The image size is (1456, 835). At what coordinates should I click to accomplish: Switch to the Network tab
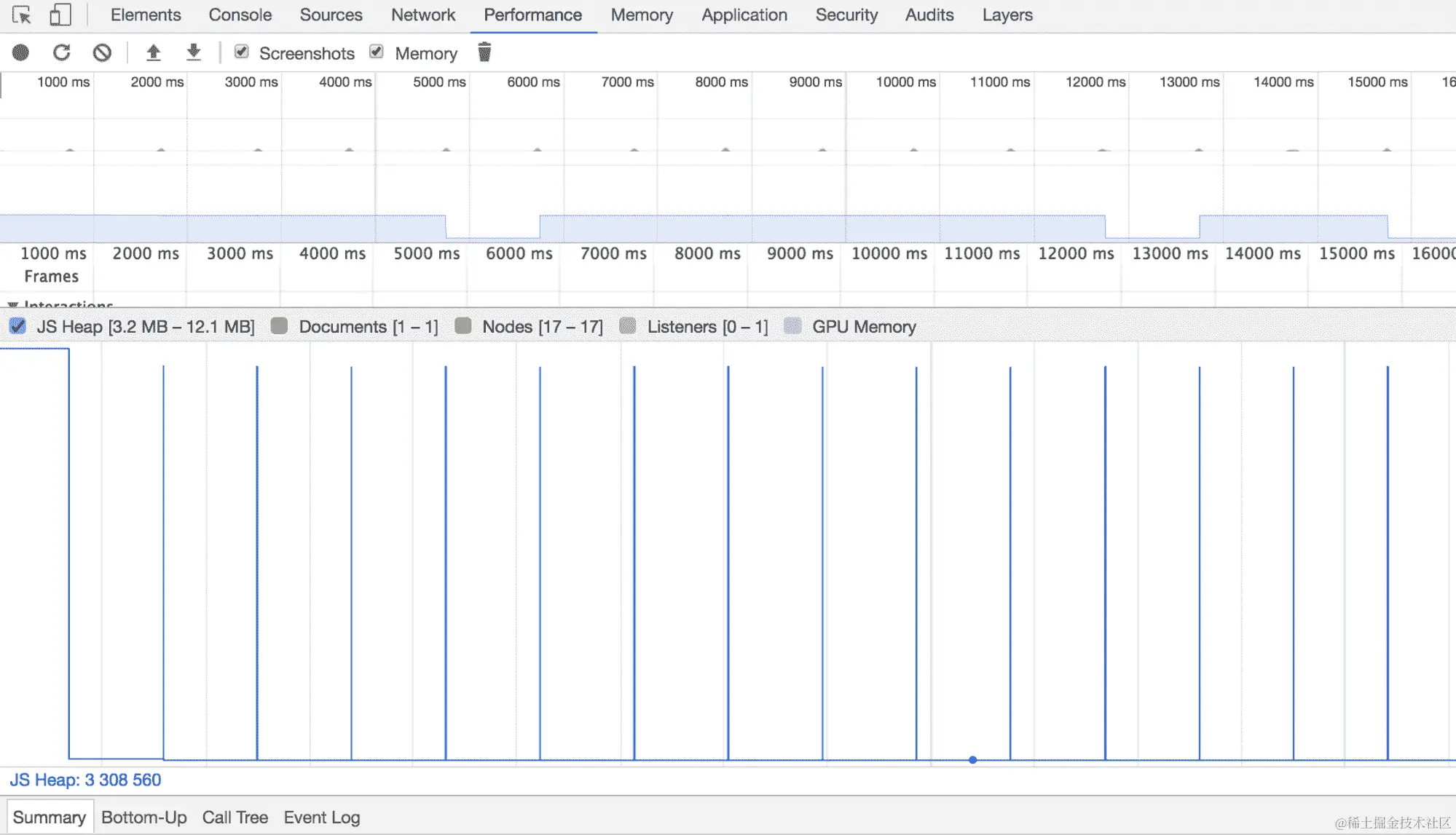coord(422,15)
